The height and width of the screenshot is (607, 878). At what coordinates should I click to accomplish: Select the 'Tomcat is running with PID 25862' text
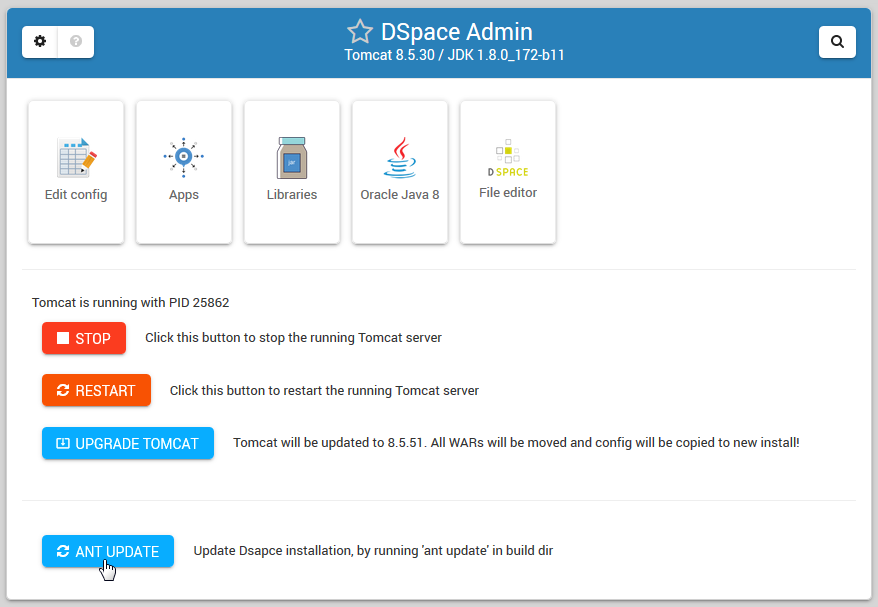click(130, 302)
